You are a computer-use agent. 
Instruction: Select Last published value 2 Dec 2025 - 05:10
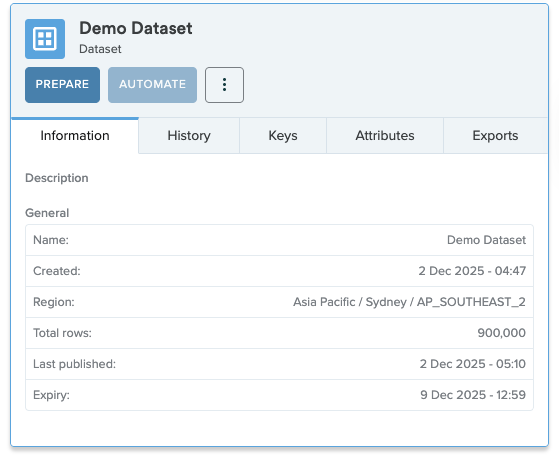tap(472, 364)
